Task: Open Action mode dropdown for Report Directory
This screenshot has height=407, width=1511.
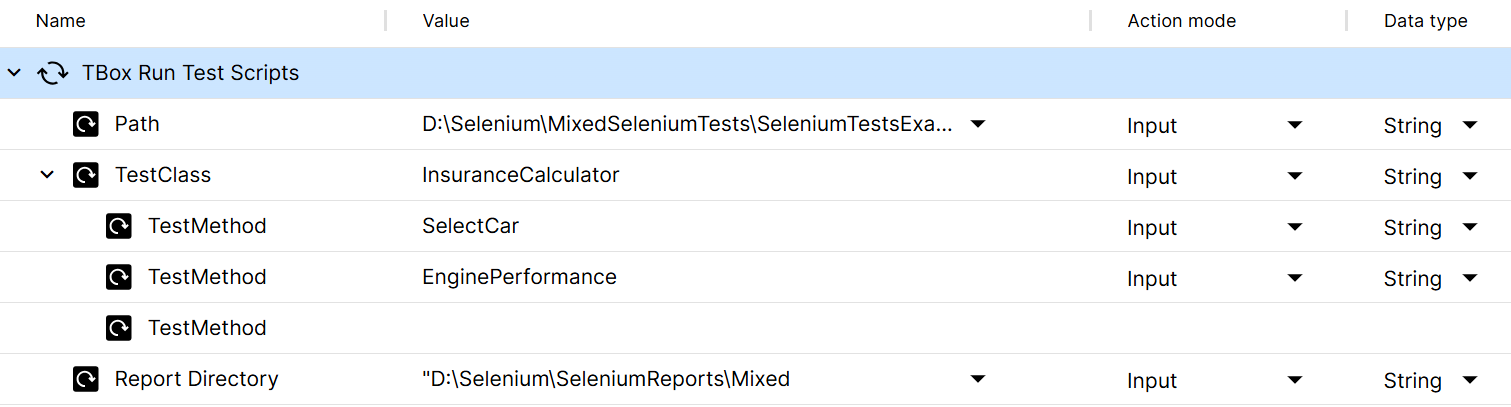Action: click(1295, 380)
